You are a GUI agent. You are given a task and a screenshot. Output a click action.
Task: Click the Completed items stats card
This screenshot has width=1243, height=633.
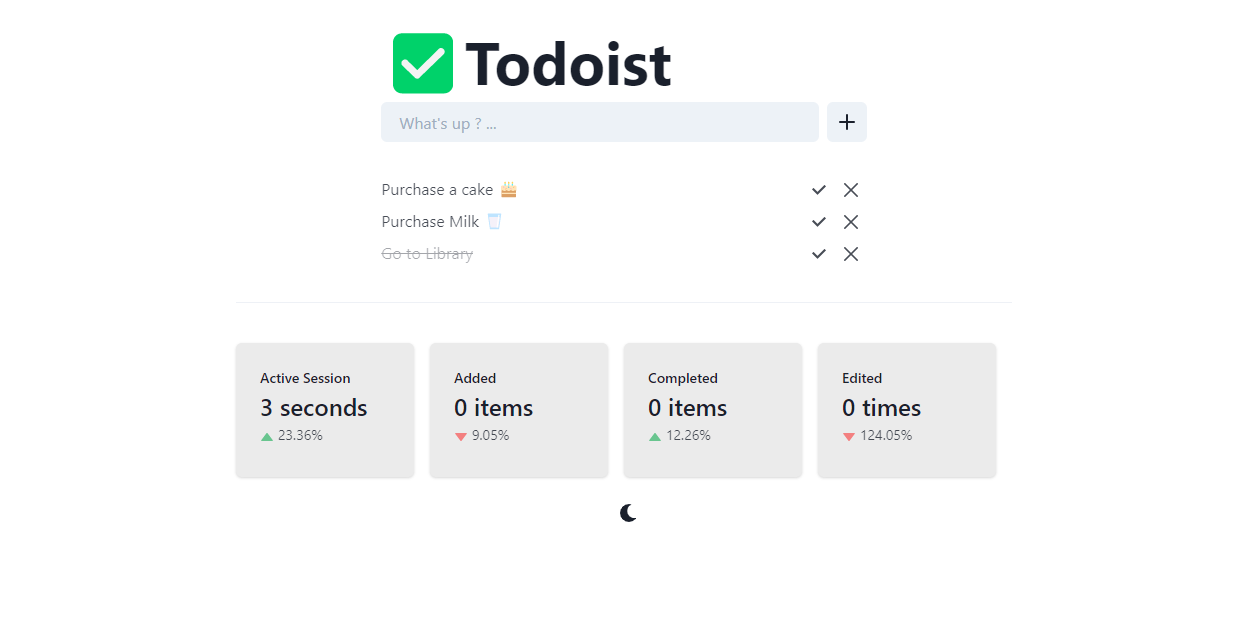click(713, 410)
